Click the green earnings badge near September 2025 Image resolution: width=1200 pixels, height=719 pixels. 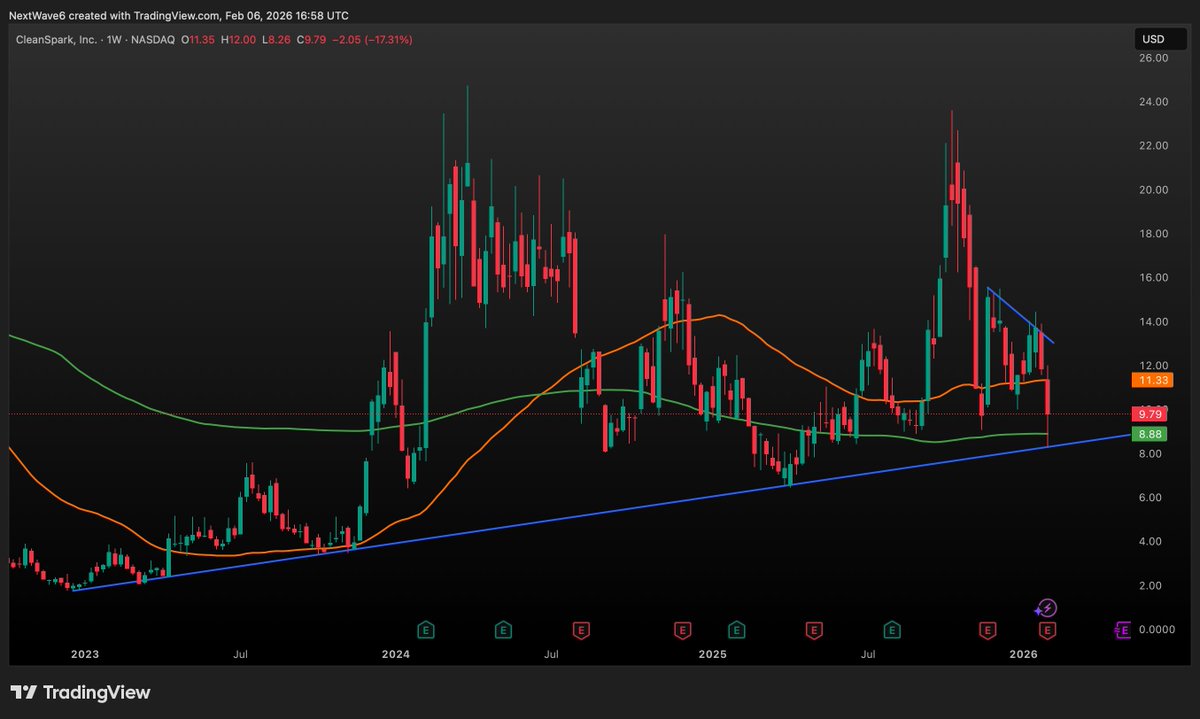[892, 631]
